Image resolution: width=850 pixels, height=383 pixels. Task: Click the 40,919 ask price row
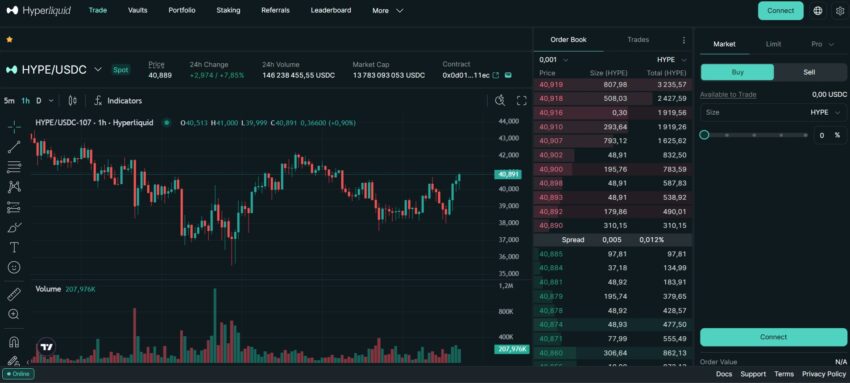coord(613,85)
